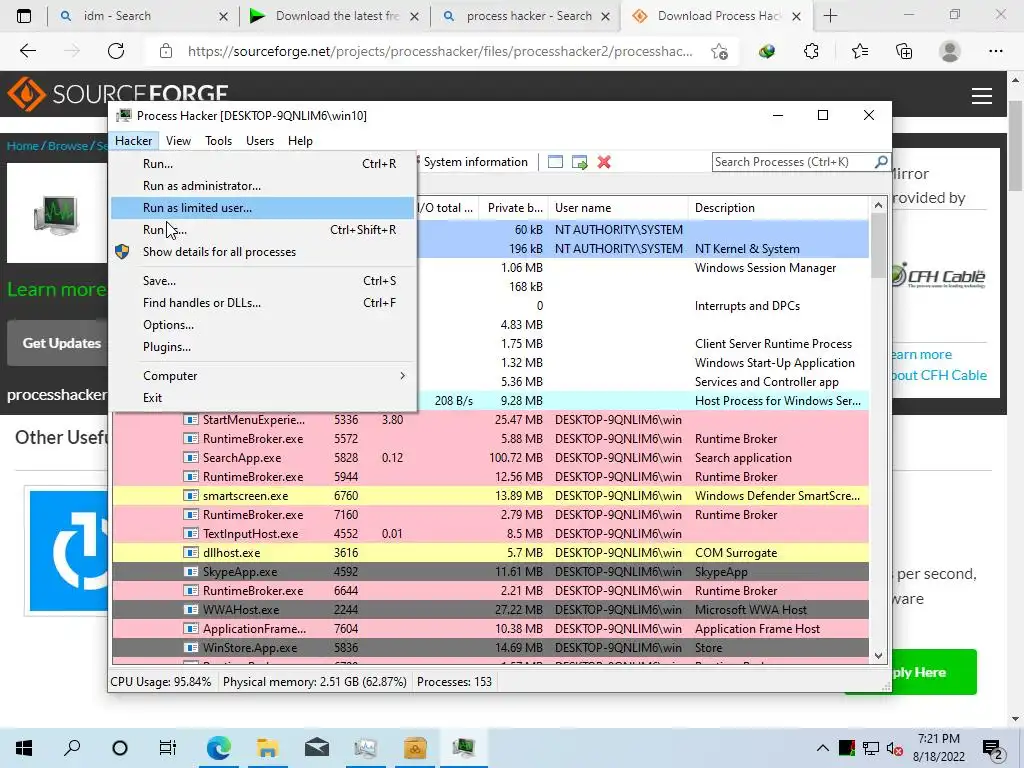Go back in the browser
The width and height of the screenshot is (1024, 768).
click(27, 51)
